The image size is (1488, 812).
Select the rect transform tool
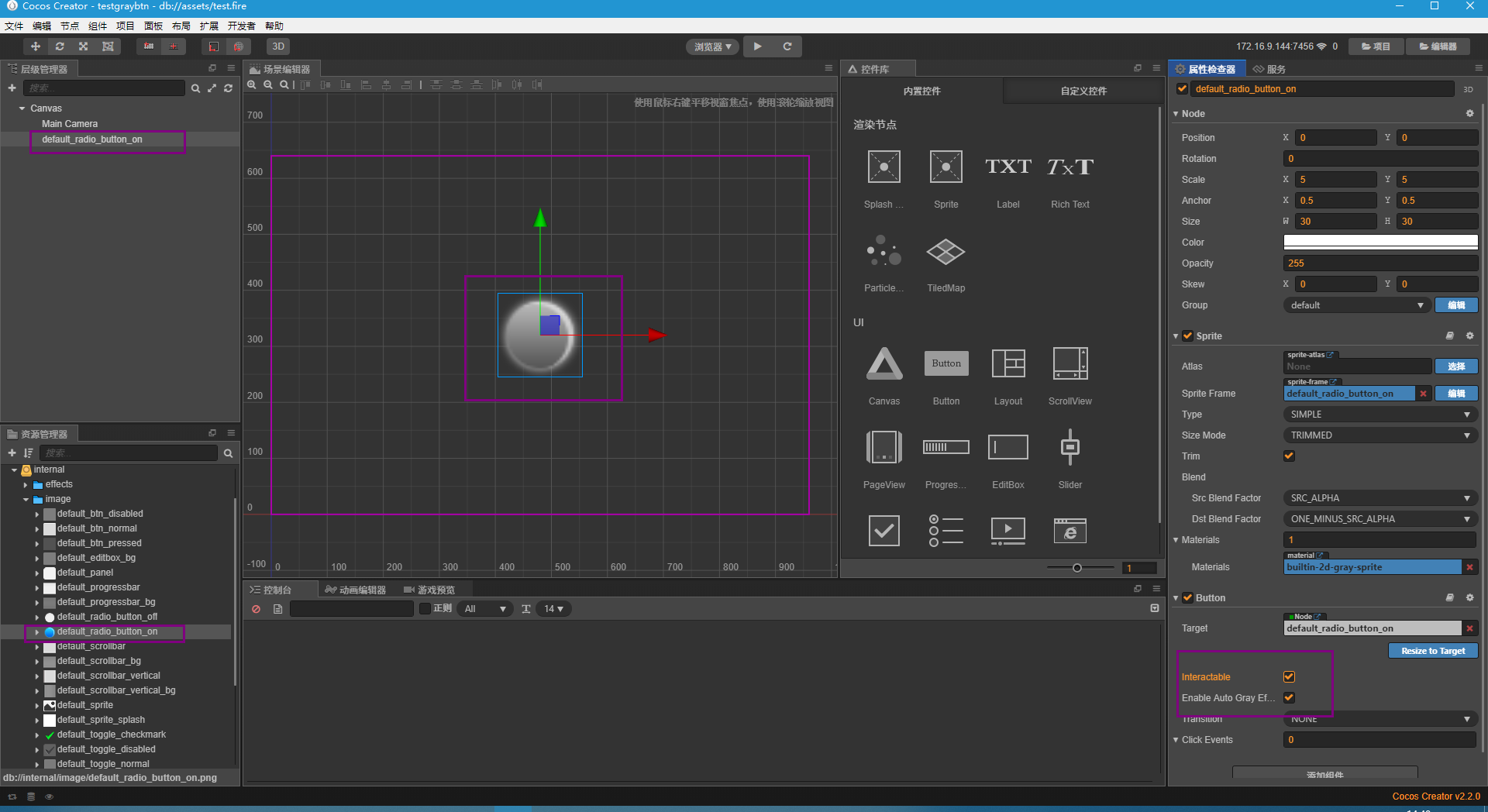click(x=108, y=46)
